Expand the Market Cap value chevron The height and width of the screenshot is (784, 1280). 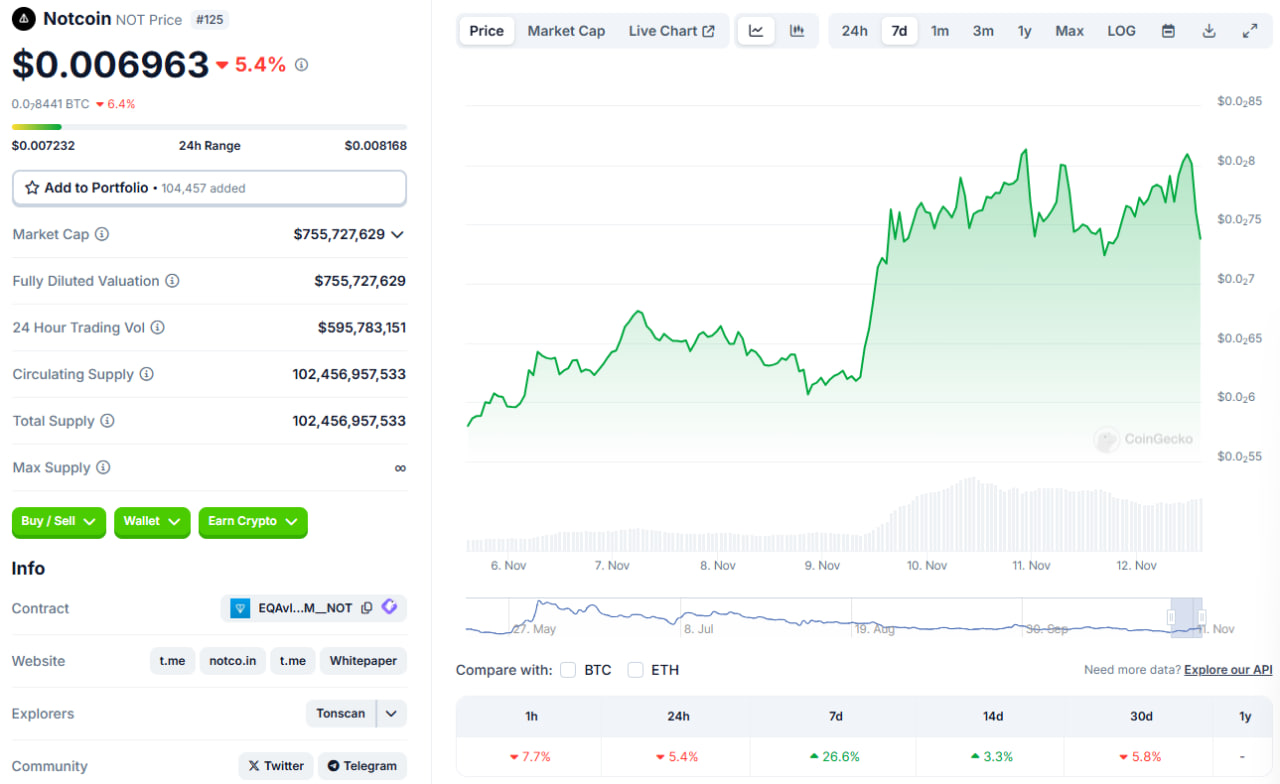pyautogui.click(x=397, y=234)
